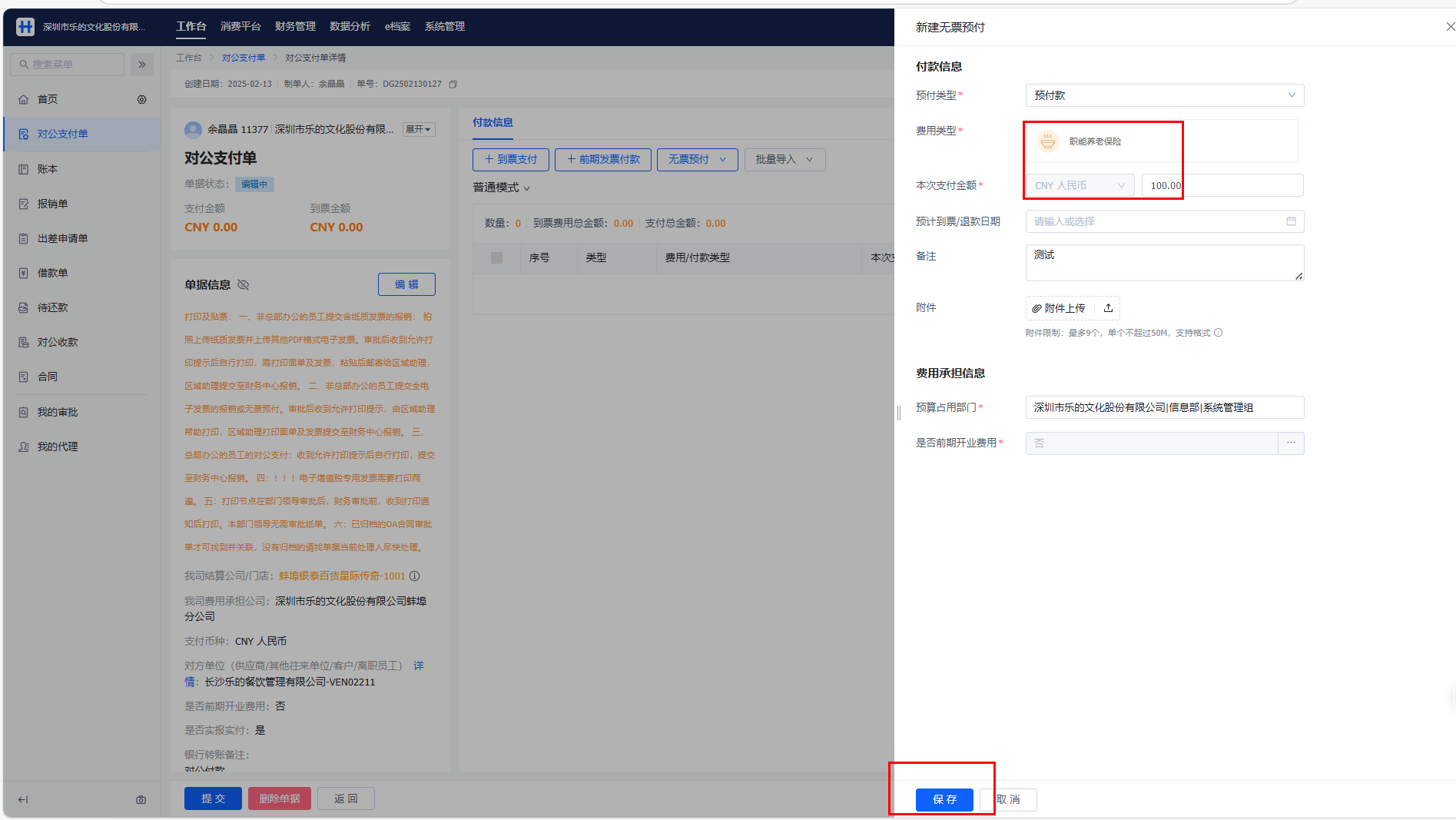Screen dimensions: 1456x820
Task: Click the 取消 button
Action: 1008,799
